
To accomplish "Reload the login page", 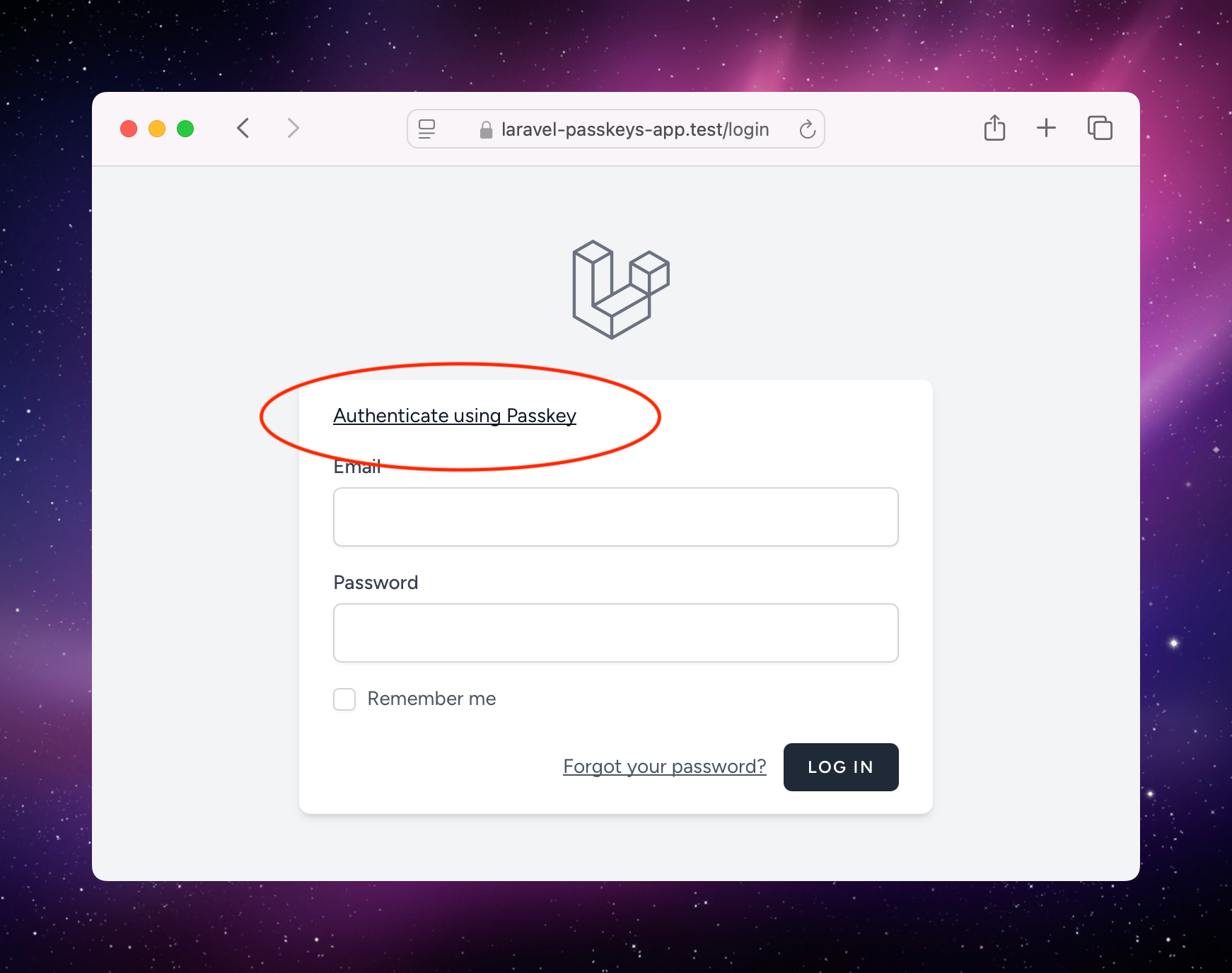I will 807,129.
